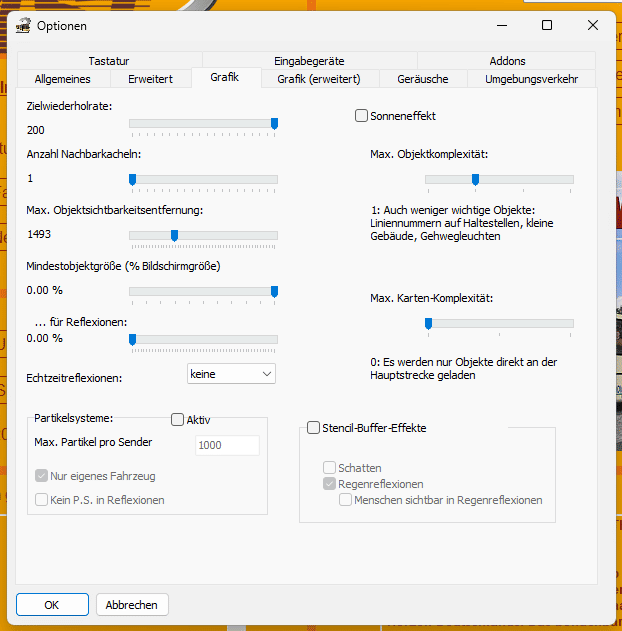Image resolution: width=622 pixels, height=631 pixels.
Task: Click the Max. Objektkomplexität slider track
Action: 499,179
